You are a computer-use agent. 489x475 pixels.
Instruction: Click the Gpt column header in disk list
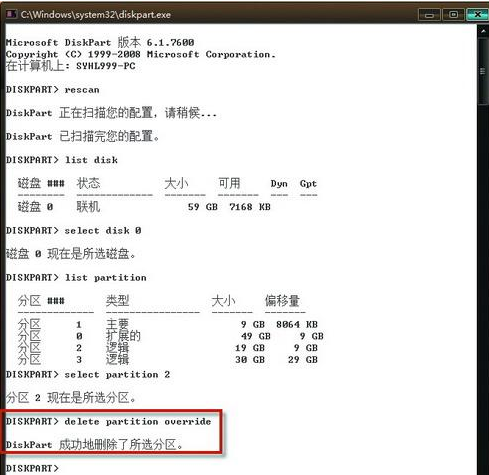[308, 184]
